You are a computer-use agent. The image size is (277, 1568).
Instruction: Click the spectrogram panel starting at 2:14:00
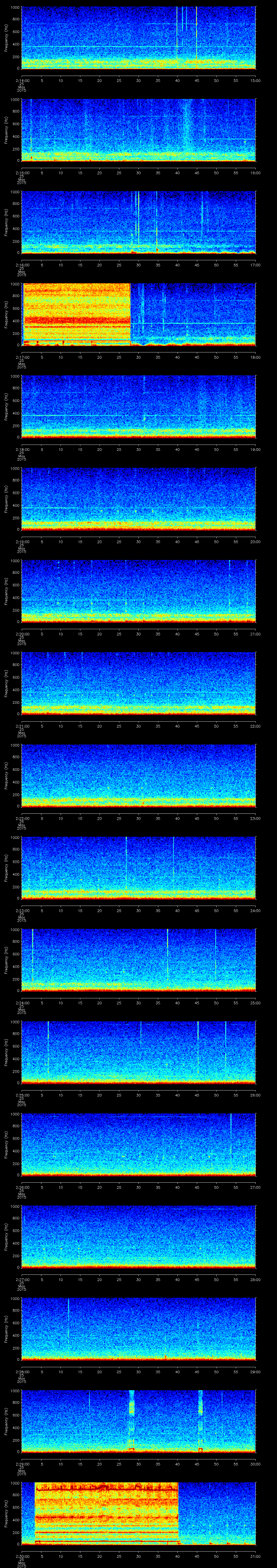pos(139,38)
